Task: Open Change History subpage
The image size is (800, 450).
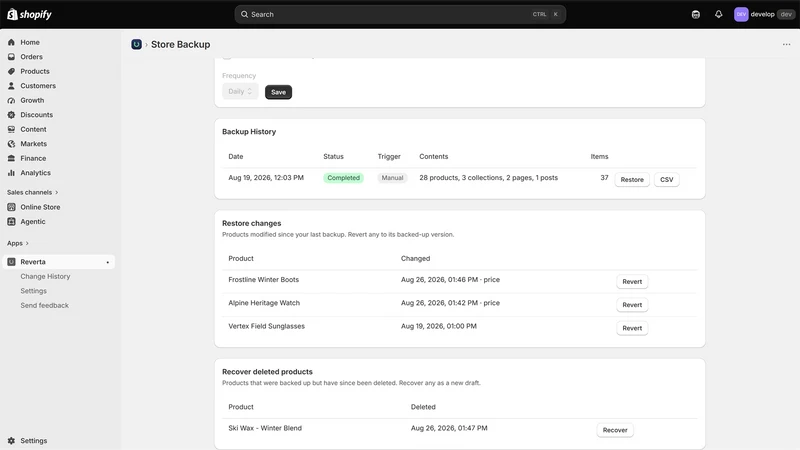Action: 45,277
